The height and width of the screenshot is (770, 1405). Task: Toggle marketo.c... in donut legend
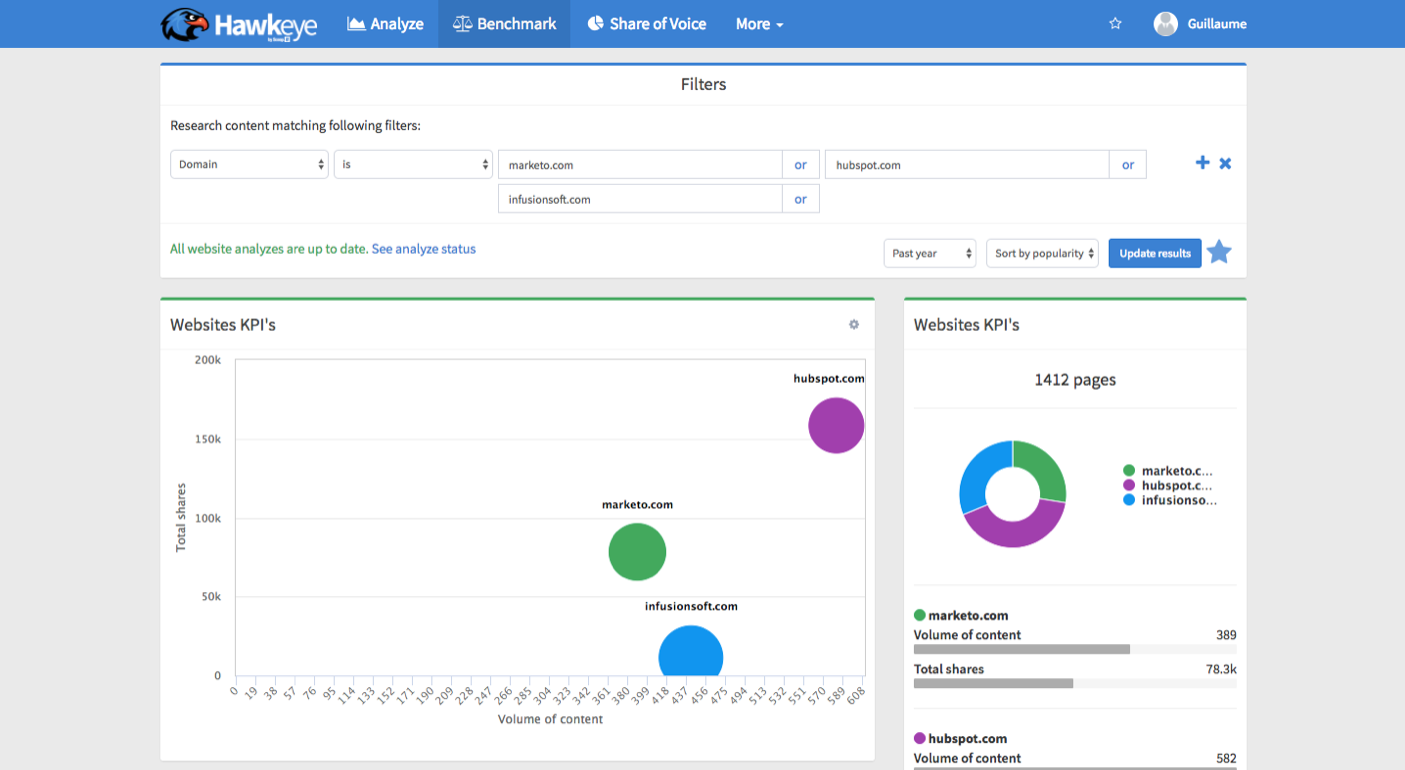[1169, 470]
